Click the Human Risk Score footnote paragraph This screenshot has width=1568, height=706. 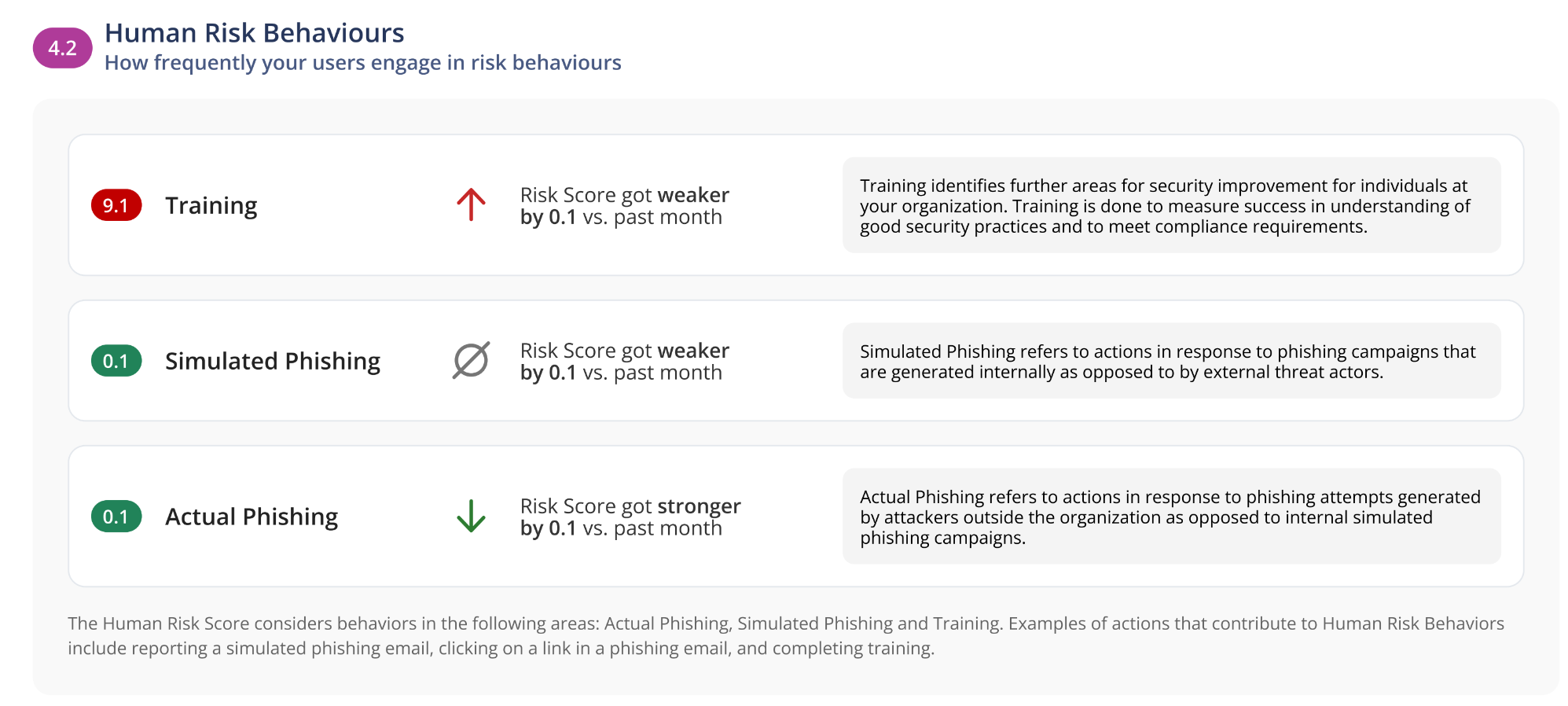click(785, 636)
